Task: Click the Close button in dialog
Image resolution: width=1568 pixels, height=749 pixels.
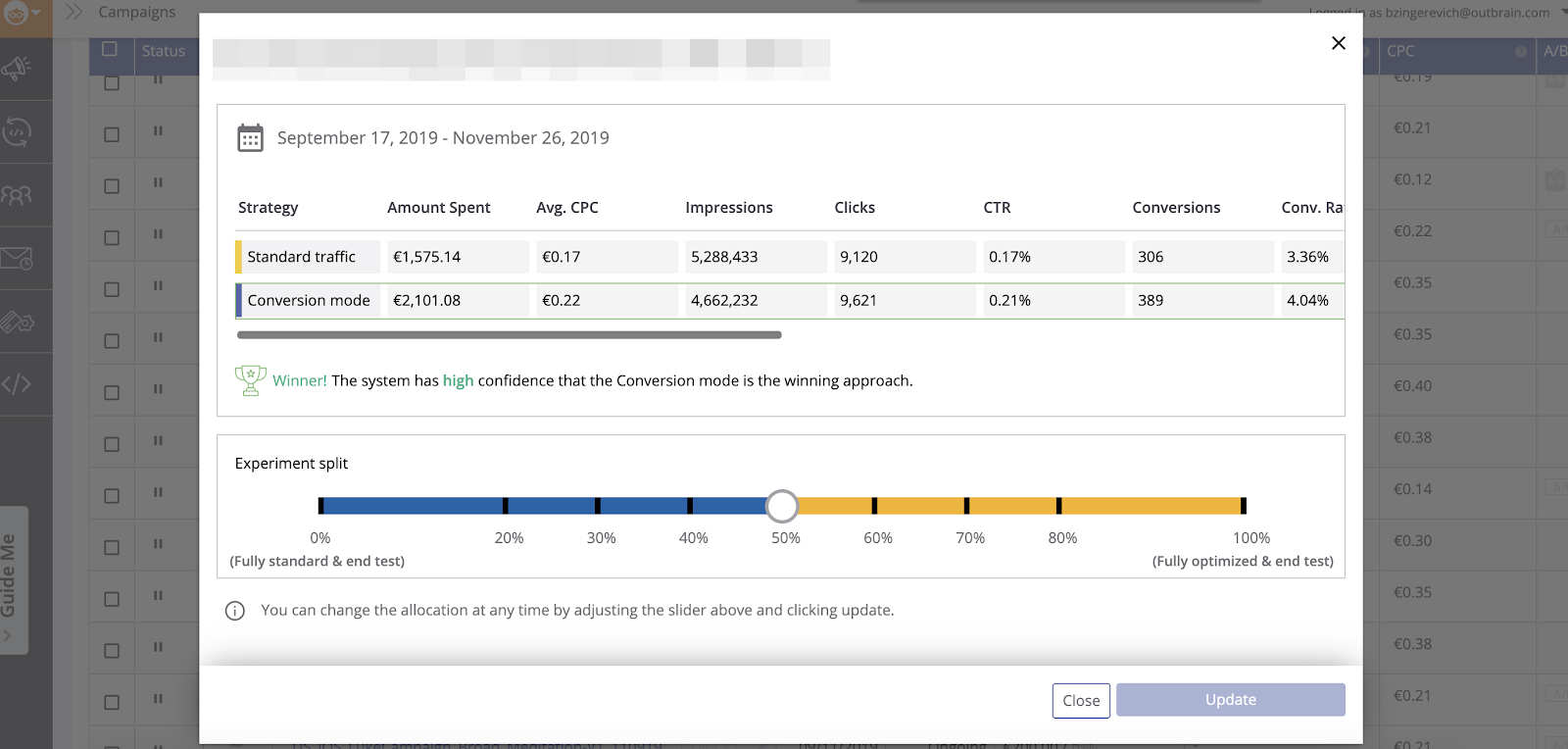Action: point(1081,701)
